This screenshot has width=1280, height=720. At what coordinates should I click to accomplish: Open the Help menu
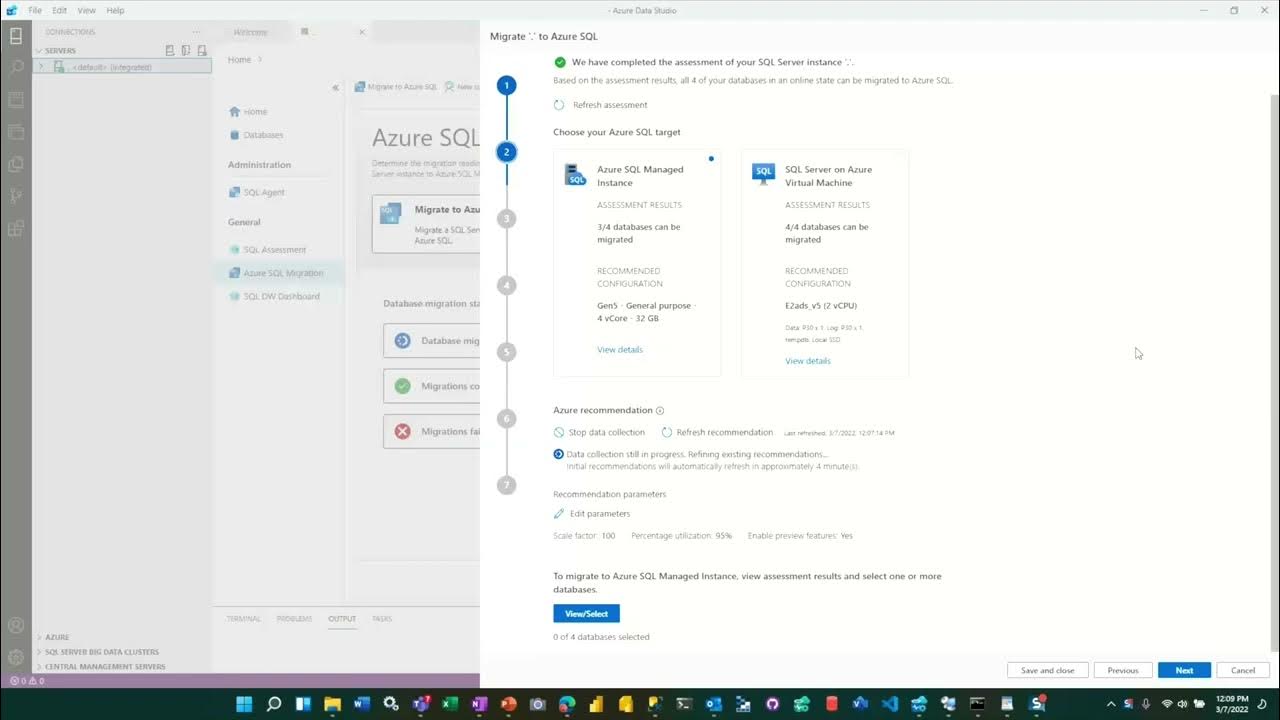point(115,10)
